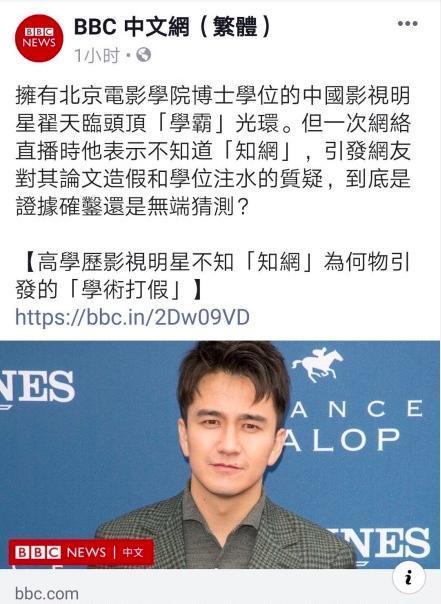Open the three-dot post options menu
Viewport: 441px width, 604px height.
pyautogui.click(x=407, y=24)
